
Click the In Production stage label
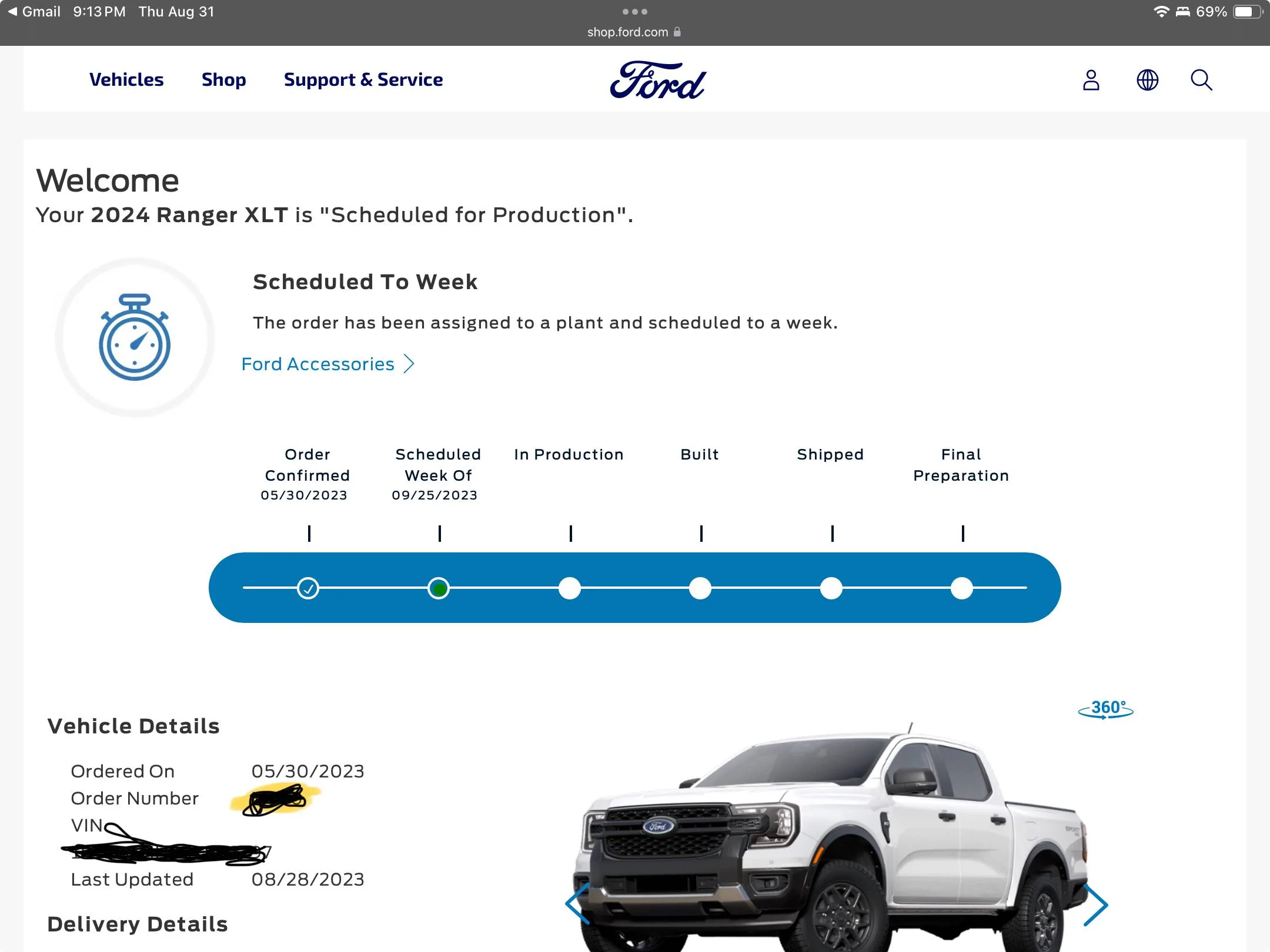pos(569,455)
